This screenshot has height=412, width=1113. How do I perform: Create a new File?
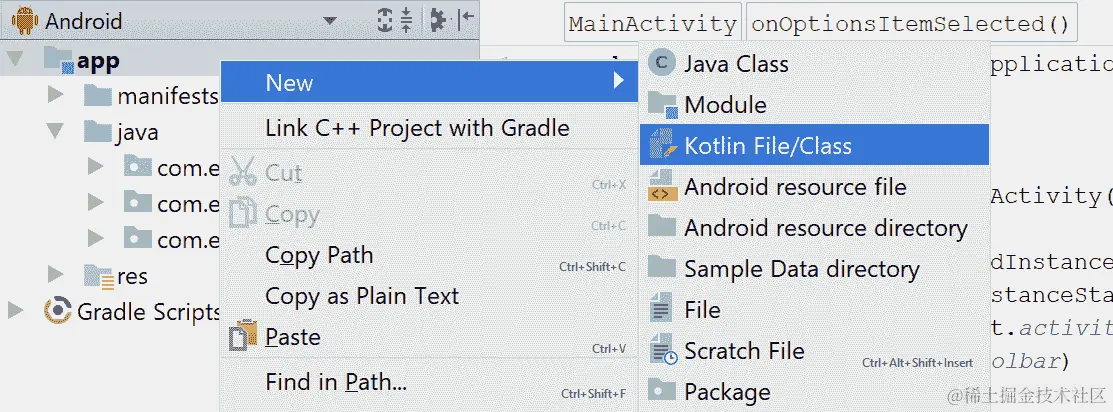[814, 309]
